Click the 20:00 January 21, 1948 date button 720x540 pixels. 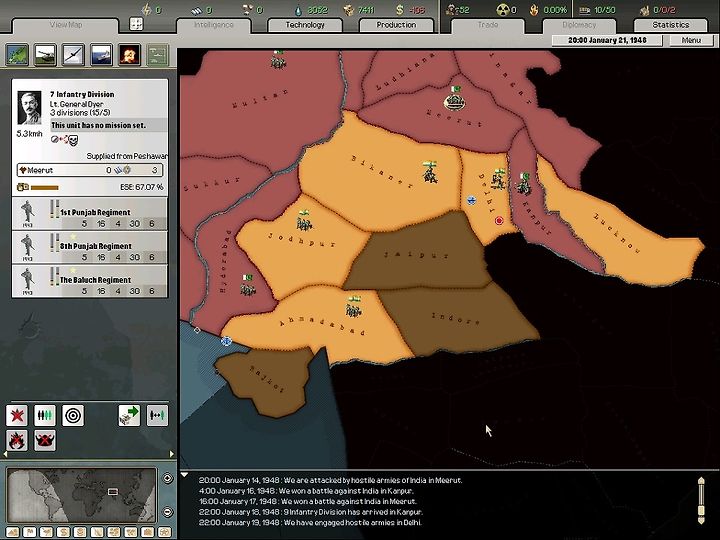click(607, 40)
